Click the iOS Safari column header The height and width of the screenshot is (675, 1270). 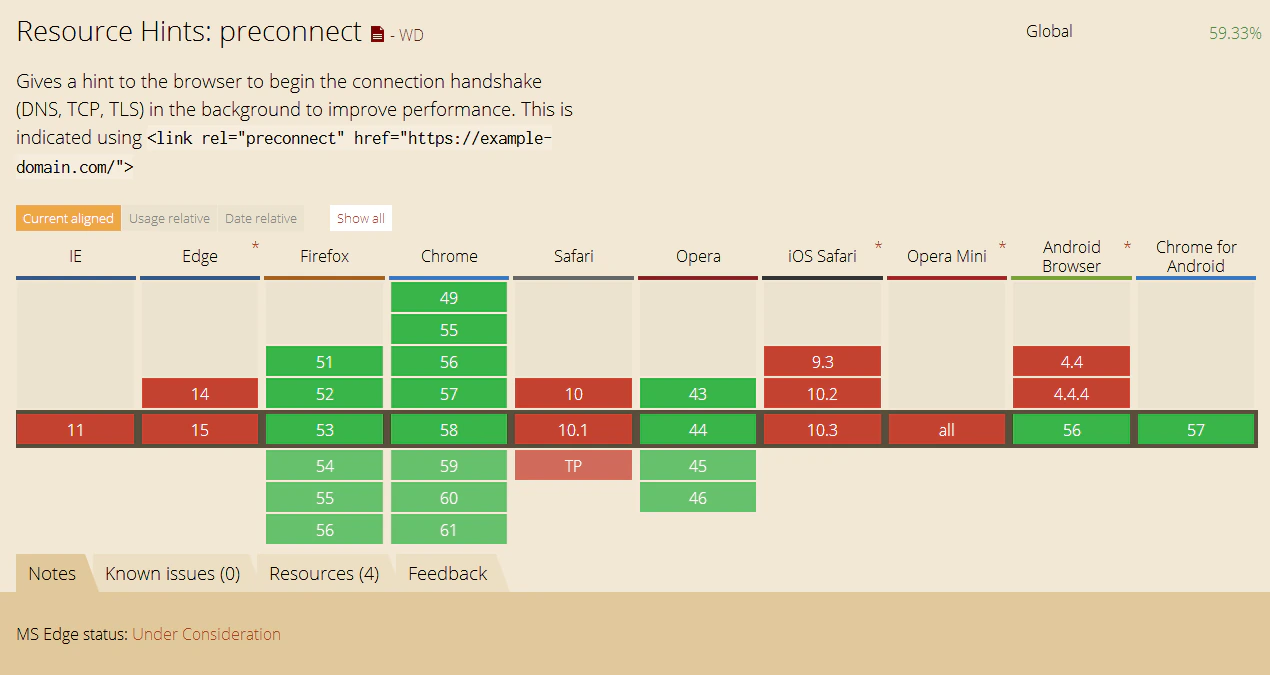[822, 256]
